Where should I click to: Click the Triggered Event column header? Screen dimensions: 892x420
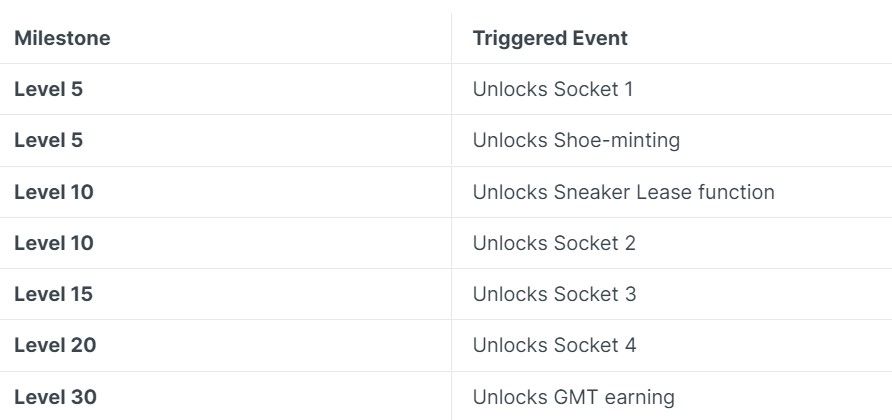[x=550, y=38]
